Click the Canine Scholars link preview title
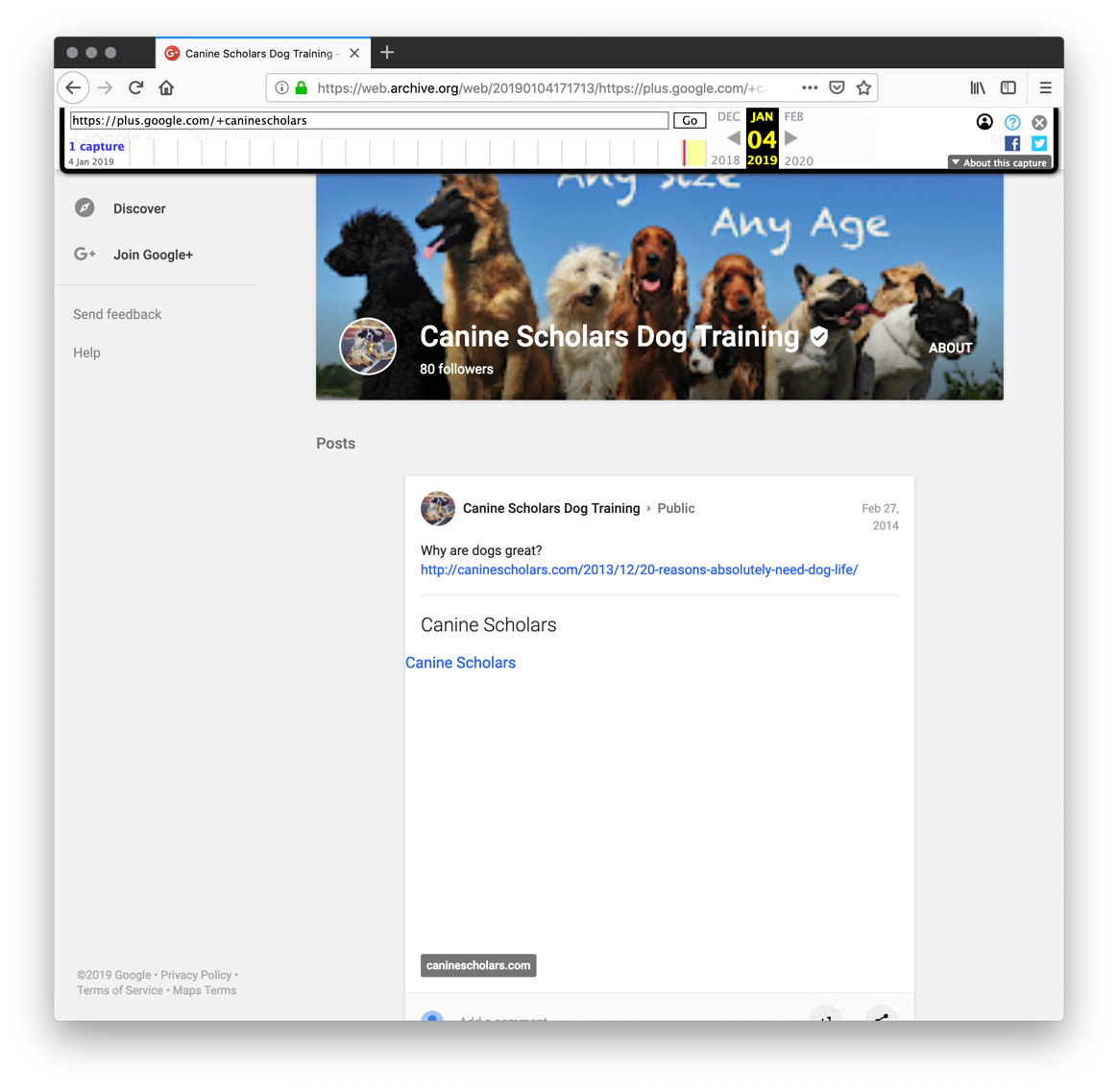Image resolution: width=1118 pixels, height=1092 pixels. point(489,625)
